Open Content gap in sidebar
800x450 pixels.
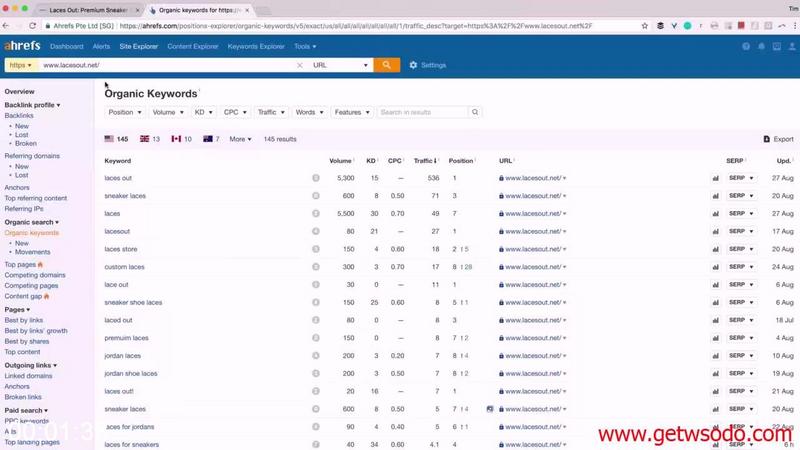pos(23,296)
